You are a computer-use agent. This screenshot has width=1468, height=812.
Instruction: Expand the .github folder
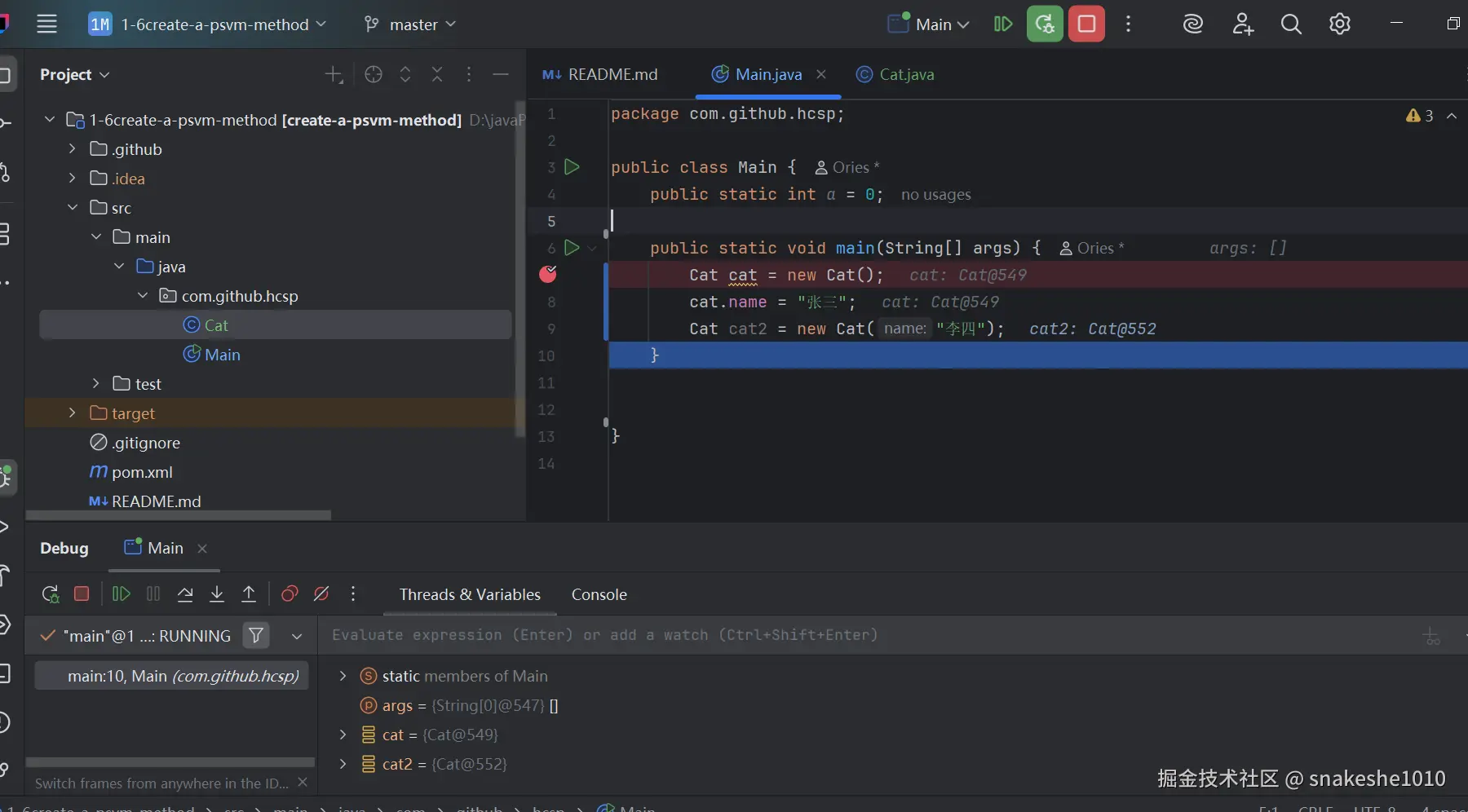tap(73, 148)
